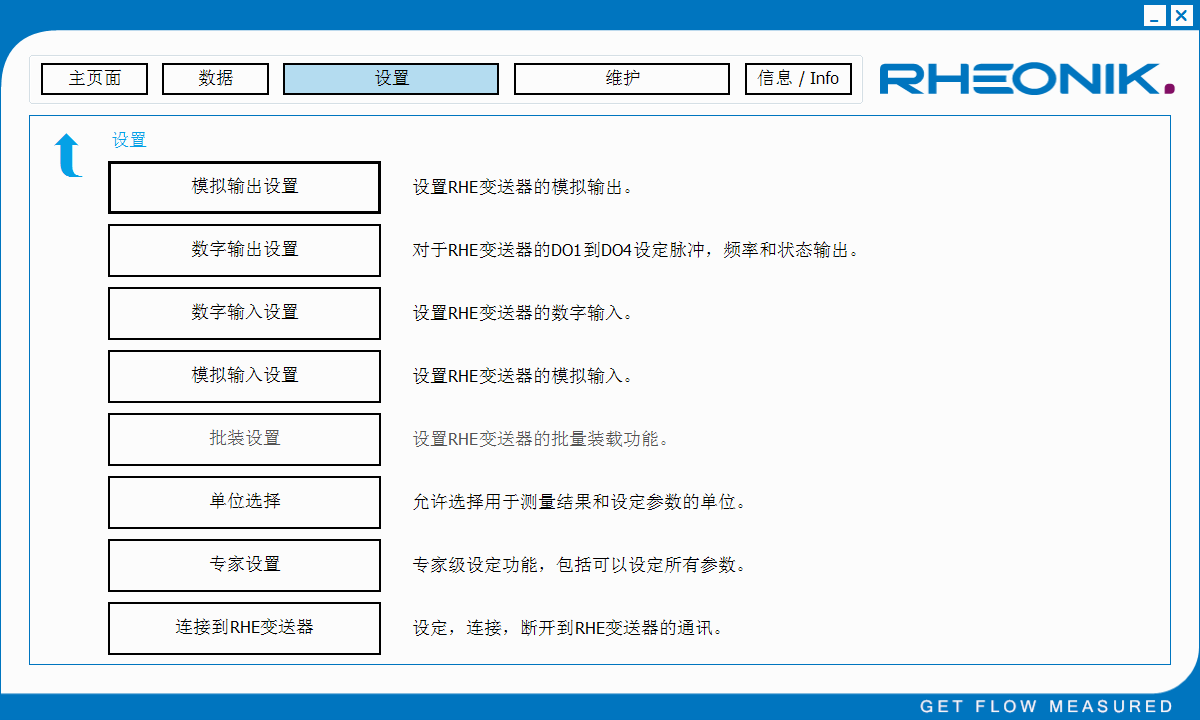Screen dimensions: 1200x720
Task: Click the DO1 到 DO4 description text
Action: pyautogui.click(x=636, y=250)
